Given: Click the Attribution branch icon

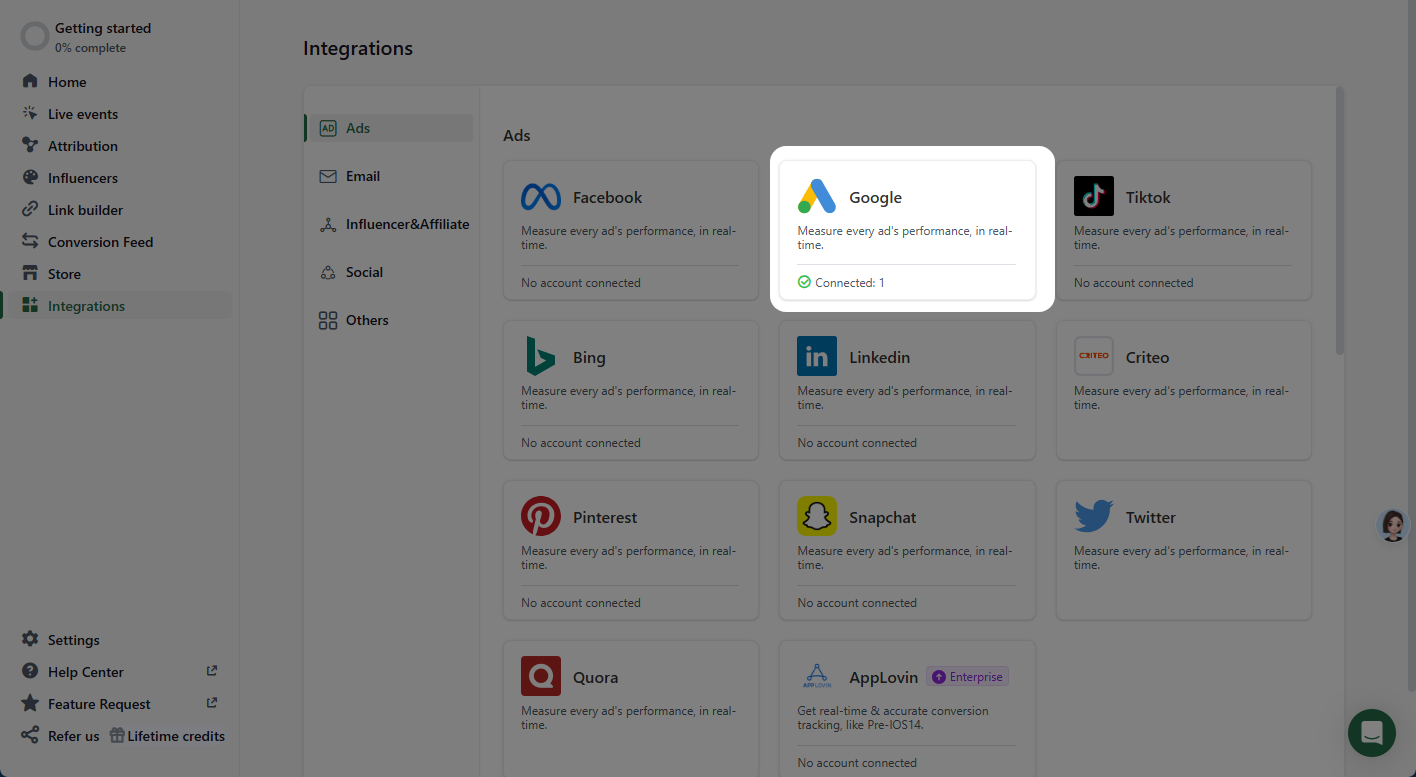Looking at the screenshot, I should coord(30,145).
